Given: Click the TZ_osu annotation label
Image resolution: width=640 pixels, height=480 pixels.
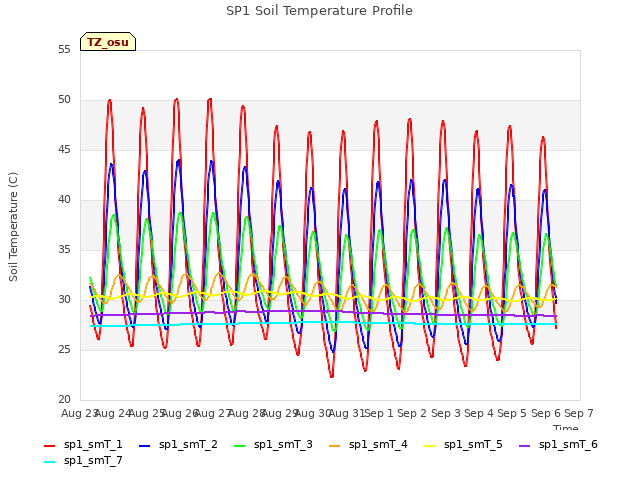Looking at the screenshot, I should (108, 42).
